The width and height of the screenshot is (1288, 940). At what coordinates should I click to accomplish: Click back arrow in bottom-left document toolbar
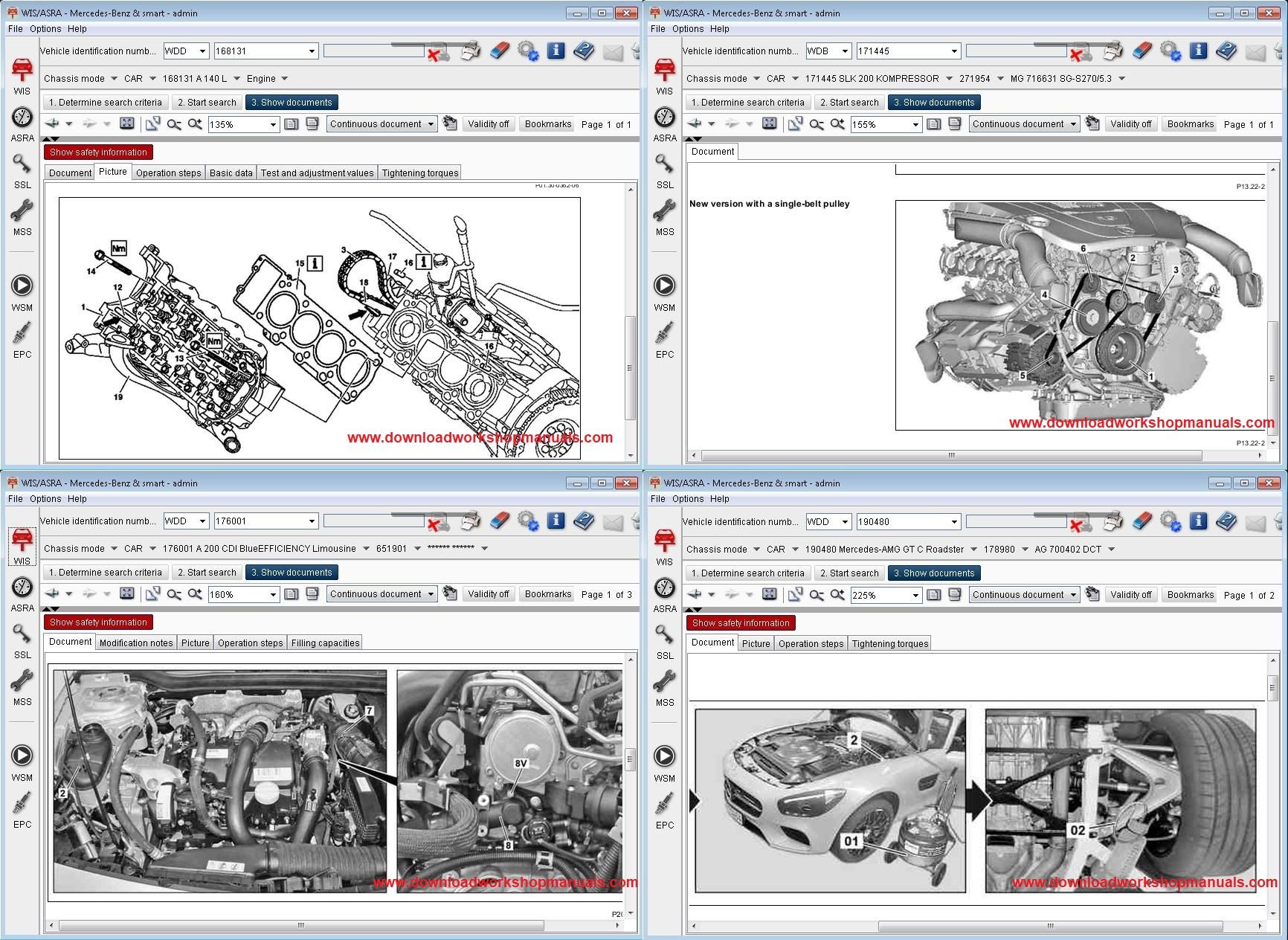[52, 593]
